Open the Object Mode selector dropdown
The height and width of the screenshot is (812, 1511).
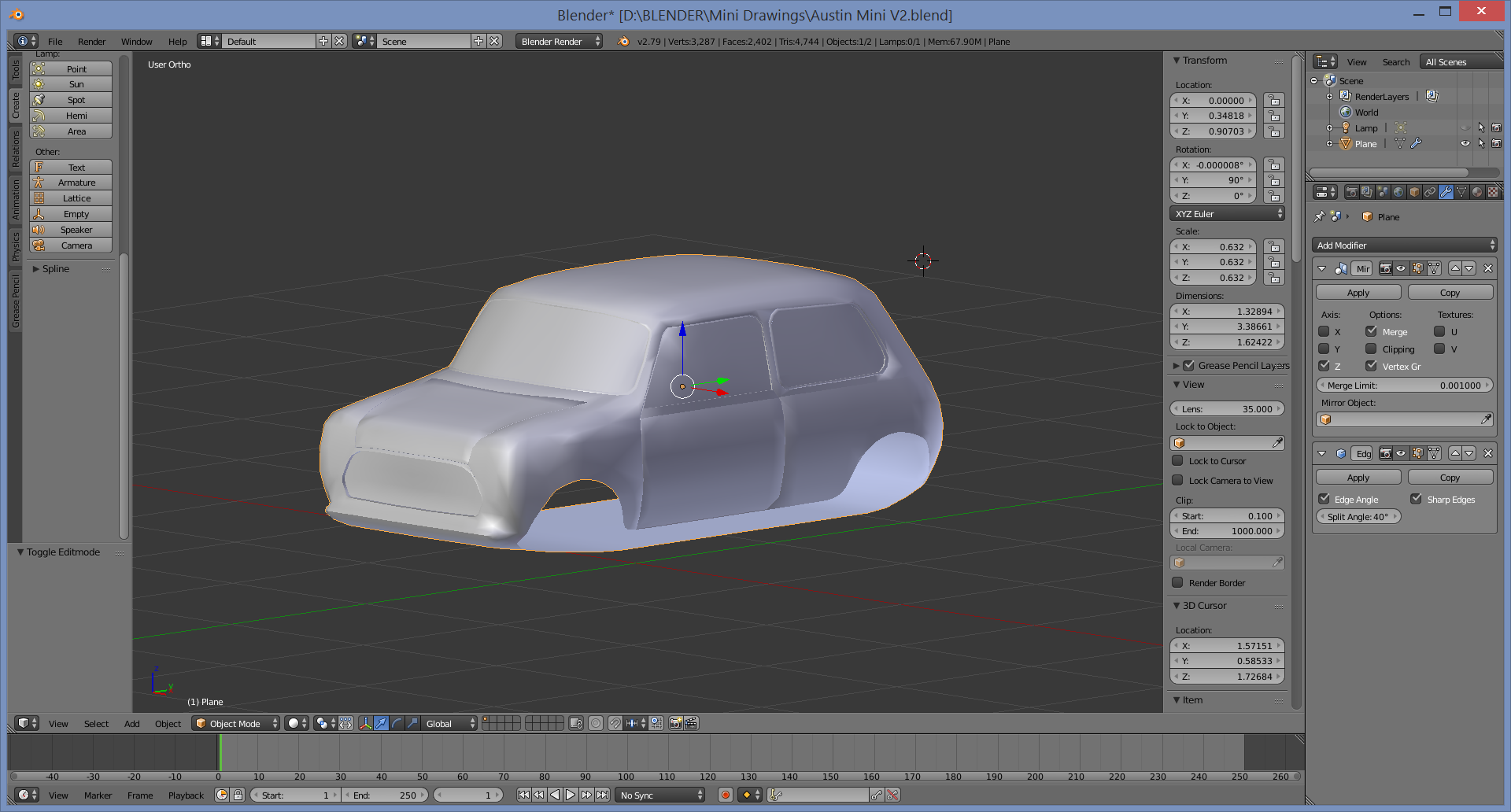click(x=235, y=724)
